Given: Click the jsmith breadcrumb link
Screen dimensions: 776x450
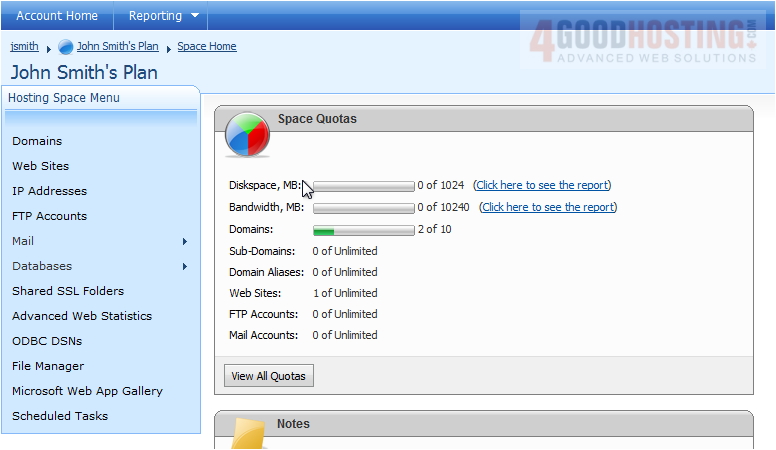Looking at the screenshot, I should (25, 46).
